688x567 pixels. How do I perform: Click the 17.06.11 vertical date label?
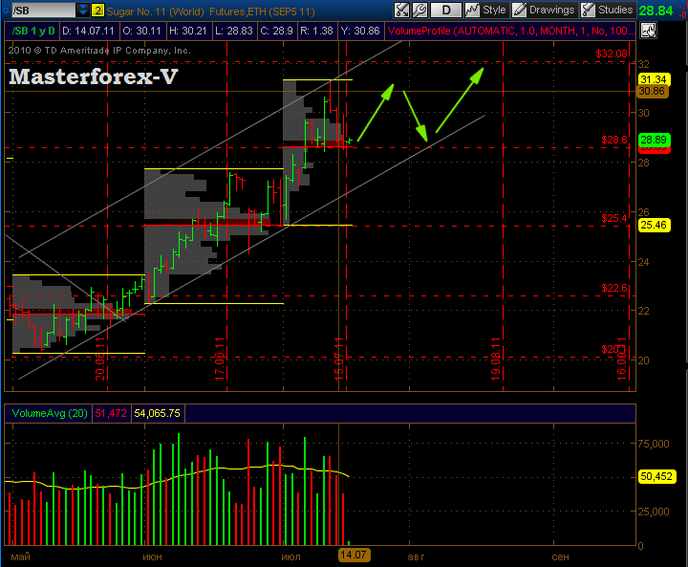[x=220, y=359]
